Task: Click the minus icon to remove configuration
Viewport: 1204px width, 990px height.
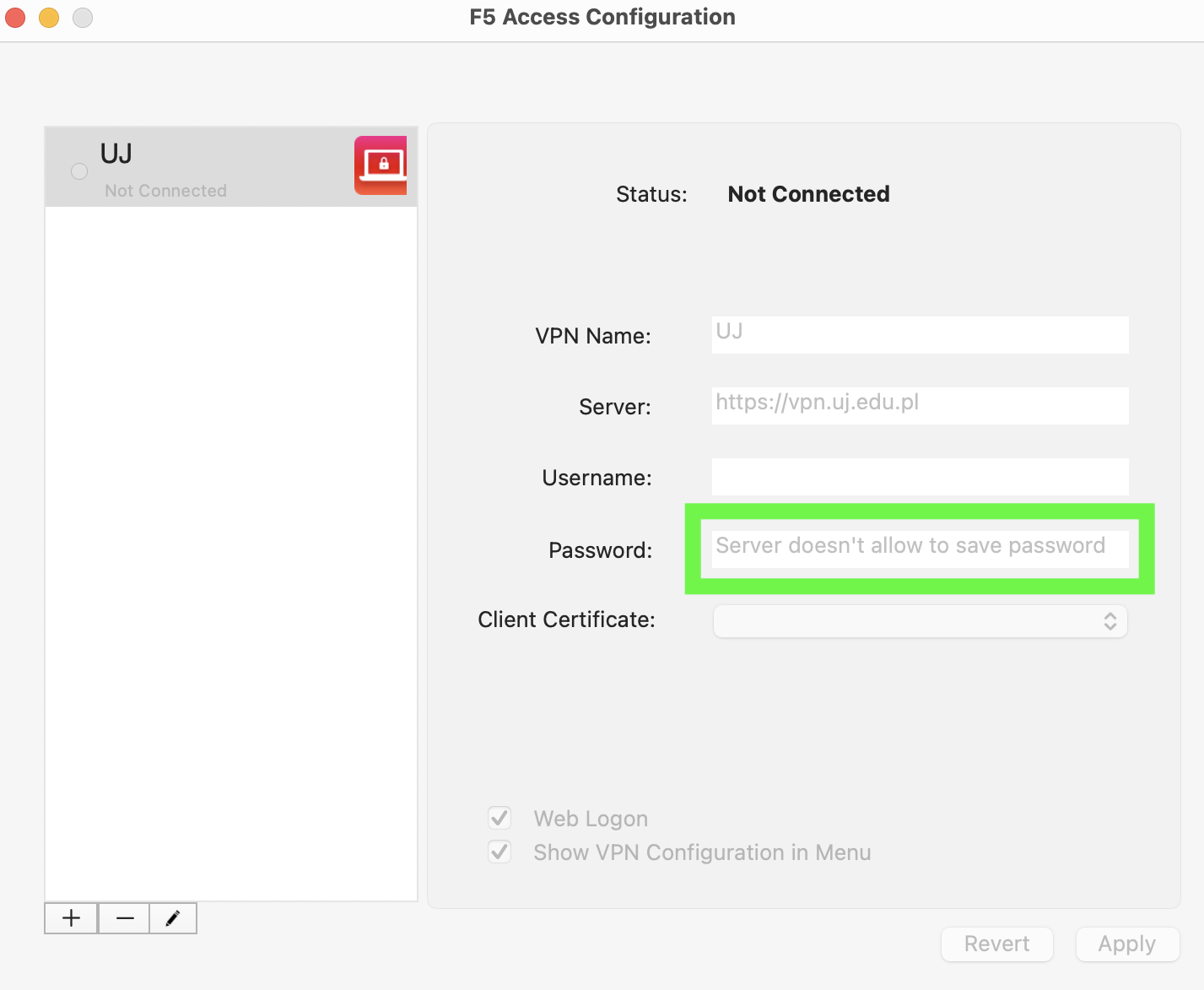Action: pos(125,918)
